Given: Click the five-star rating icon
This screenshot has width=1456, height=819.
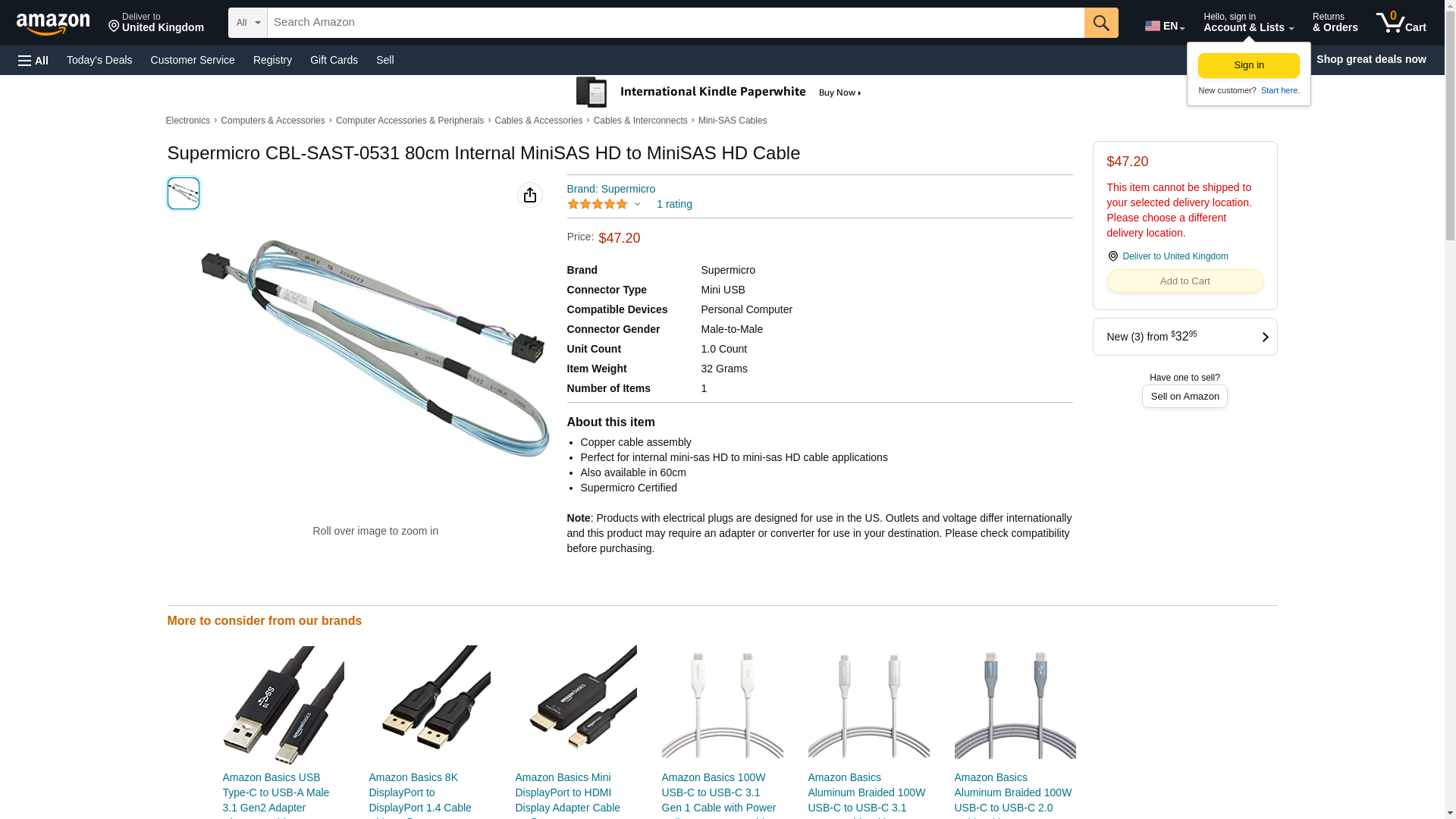Looking at the screenshot, I should click(x=598, y=204).
